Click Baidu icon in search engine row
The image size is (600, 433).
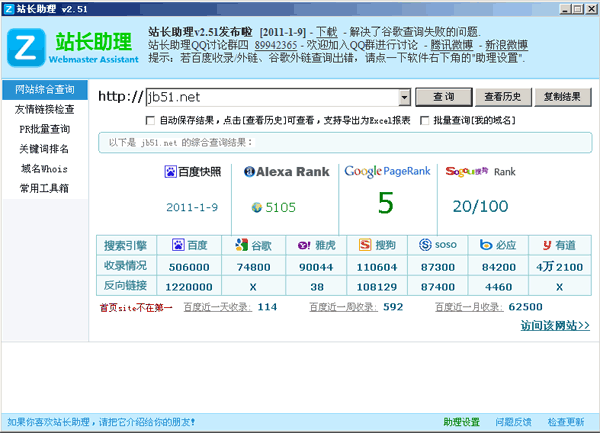point(178,245)
